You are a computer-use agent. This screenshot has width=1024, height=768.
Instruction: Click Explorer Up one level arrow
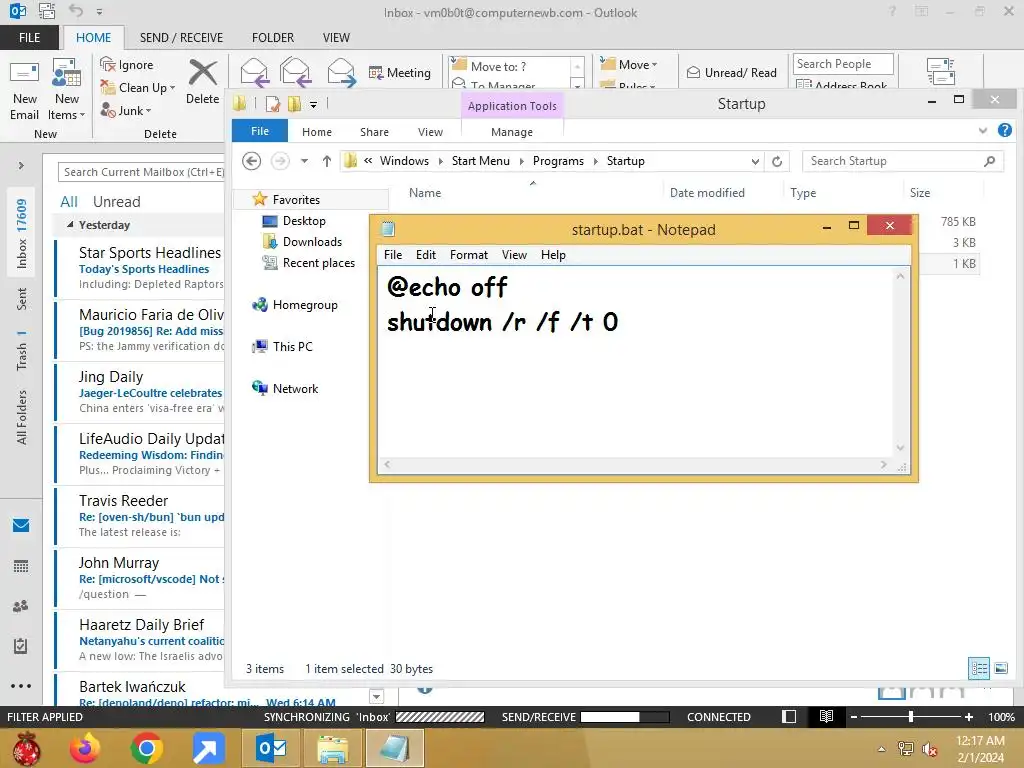click(327, 161)
